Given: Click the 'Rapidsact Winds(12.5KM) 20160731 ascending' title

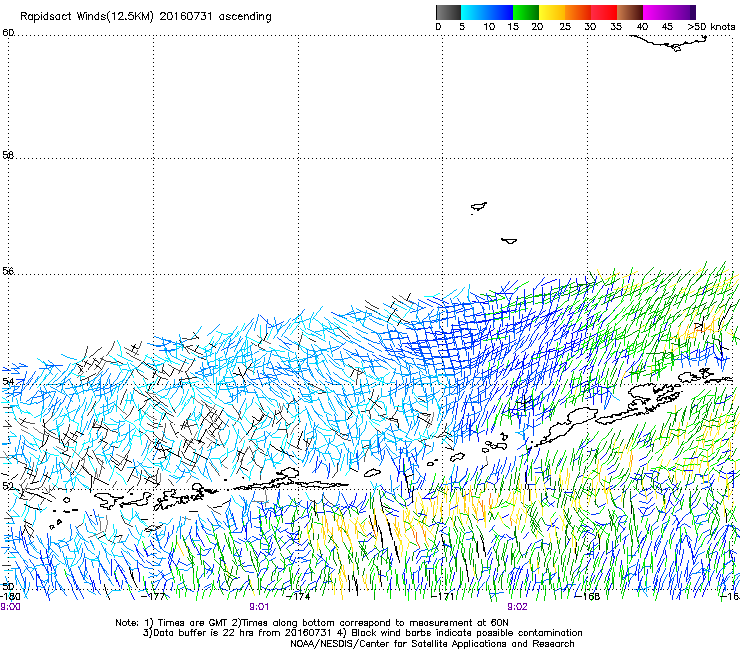Looking at the screenshot, I should [146, 17].
